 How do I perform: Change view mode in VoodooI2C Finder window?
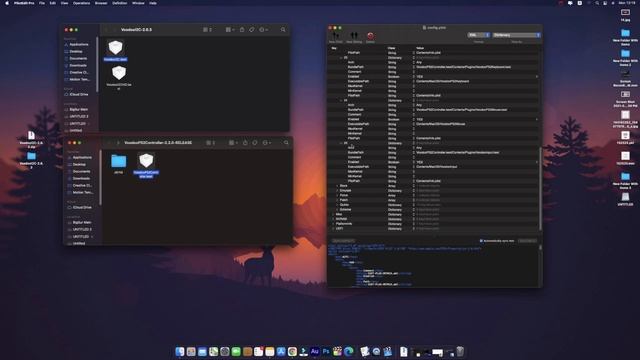pos(207,30)
